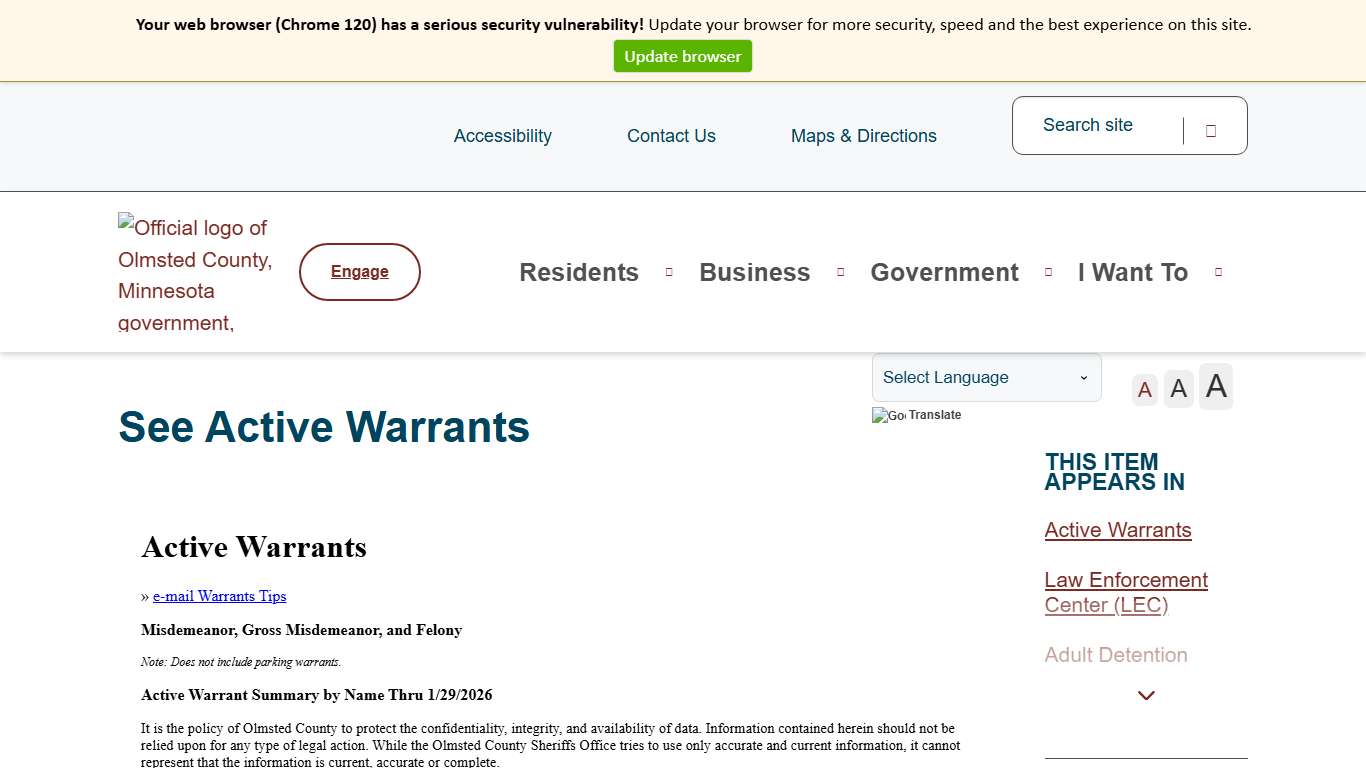Expand the Government menu arrow
The height and width of the screenshot is (768, 1366).
pyautogui.click(x=1048, y=271)
